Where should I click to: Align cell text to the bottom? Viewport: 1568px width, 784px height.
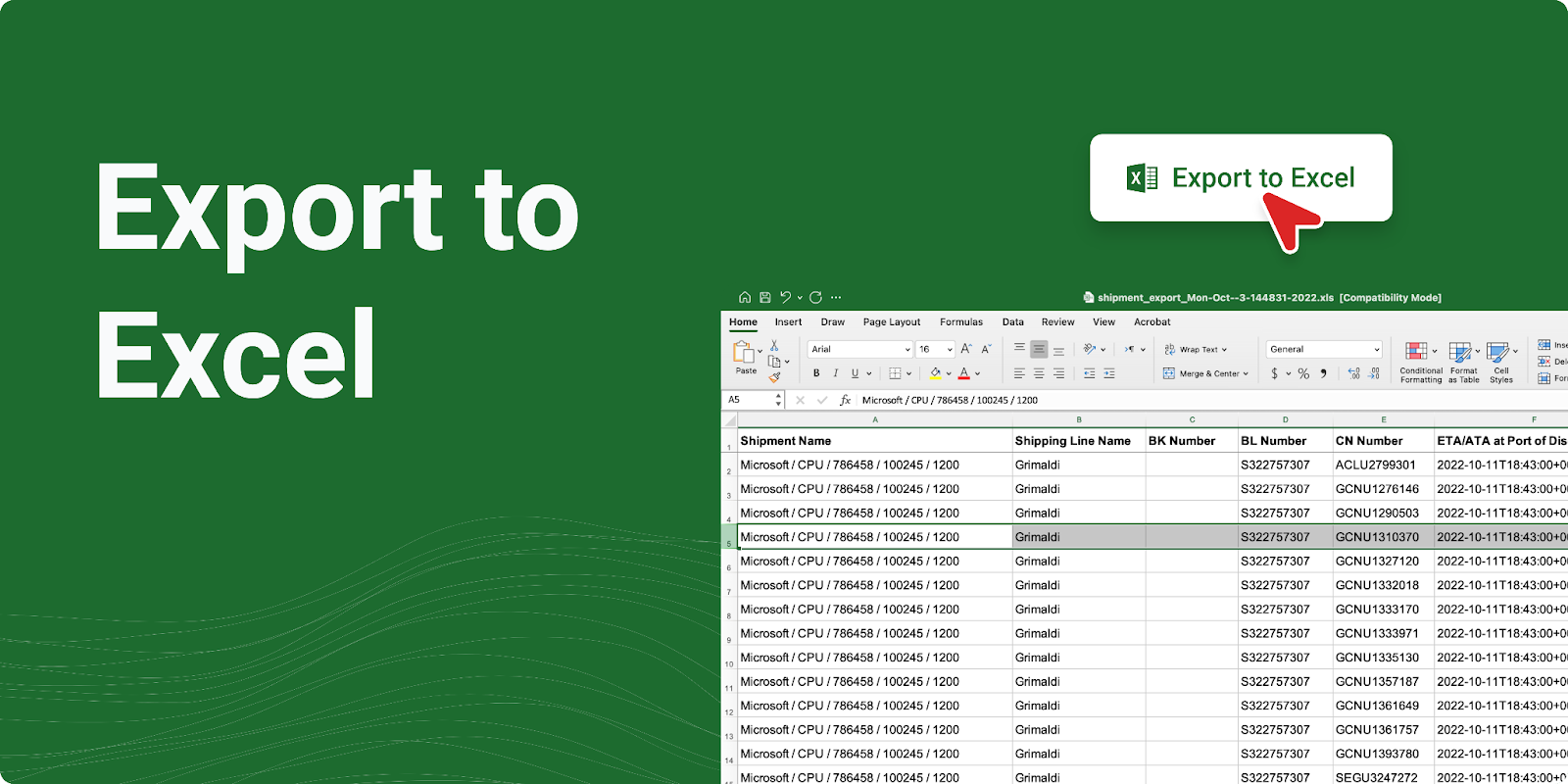coord(1058,350)
